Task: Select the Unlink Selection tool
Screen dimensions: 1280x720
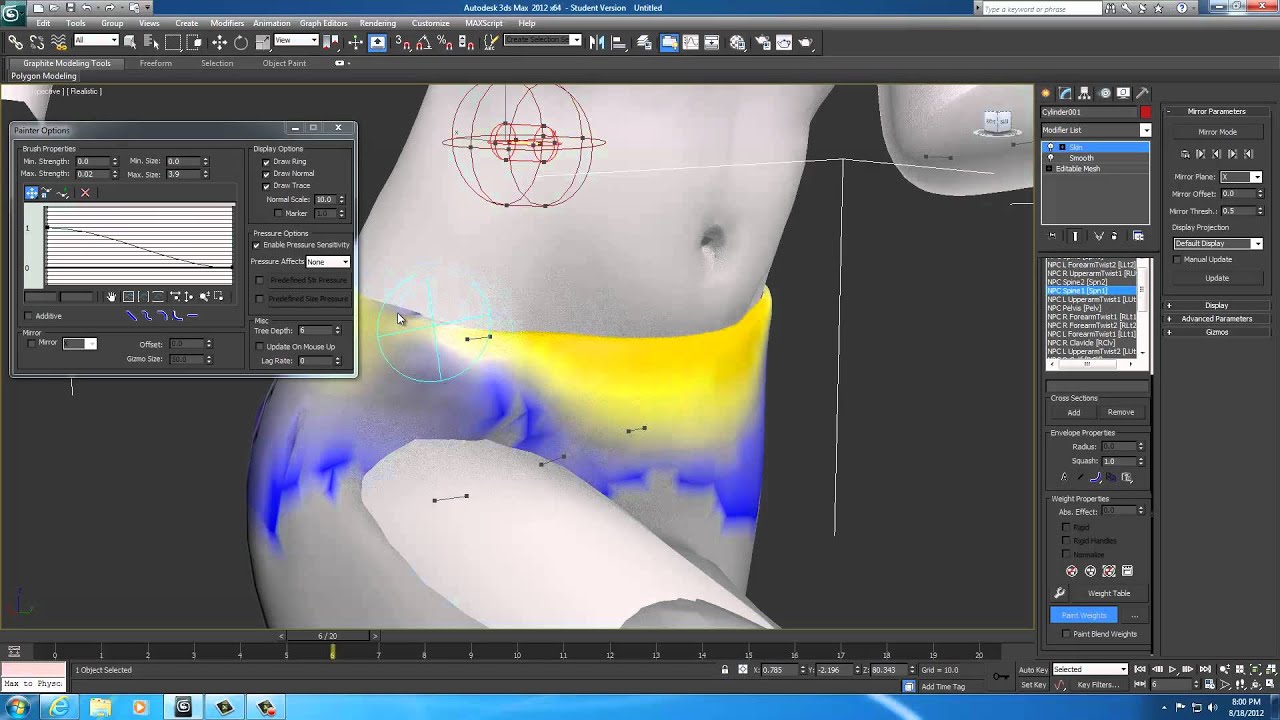Action: [37, 42]
